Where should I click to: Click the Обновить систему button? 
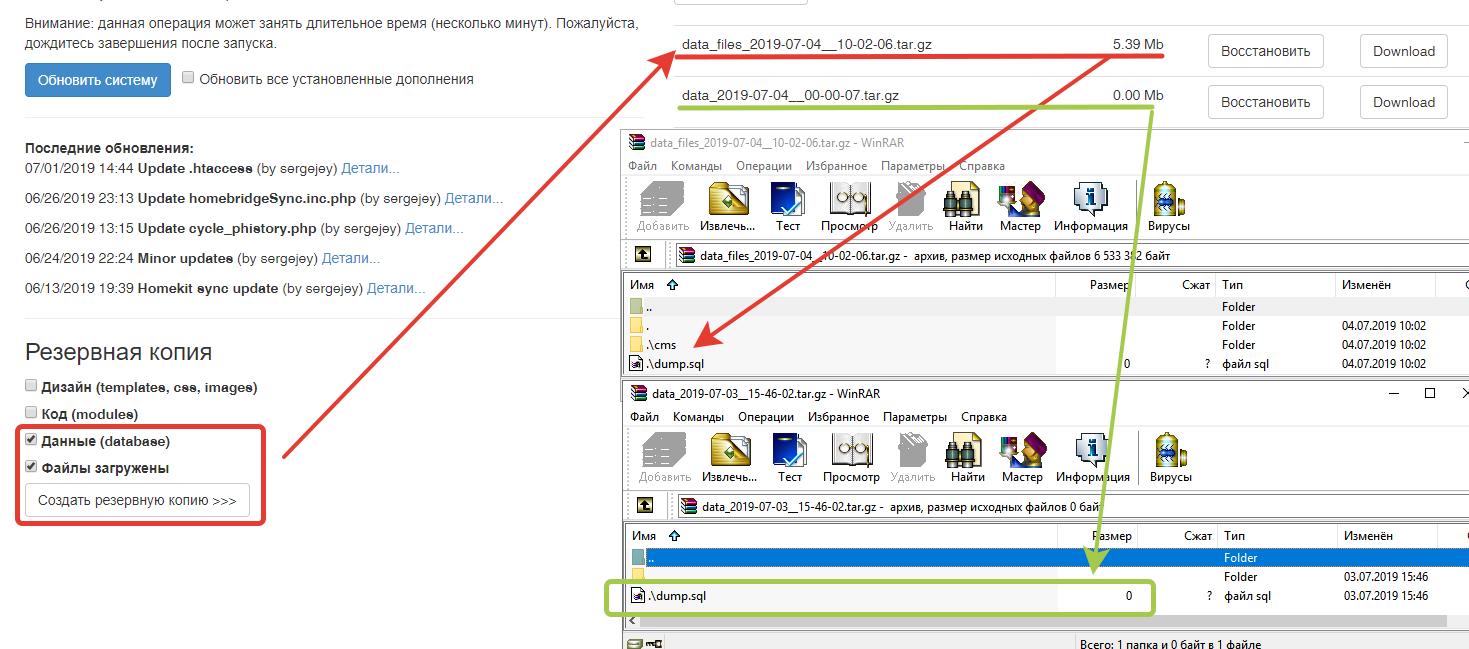point(97,80)
